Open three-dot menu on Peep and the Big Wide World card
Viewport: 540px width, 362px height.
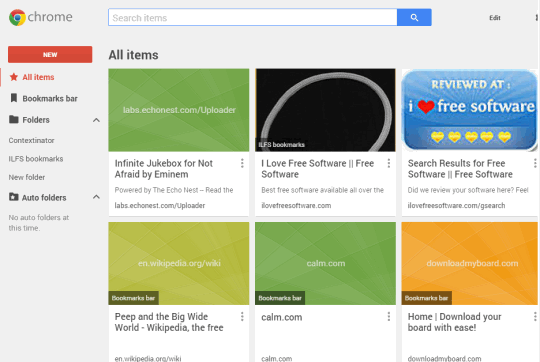tap(242, 317)
